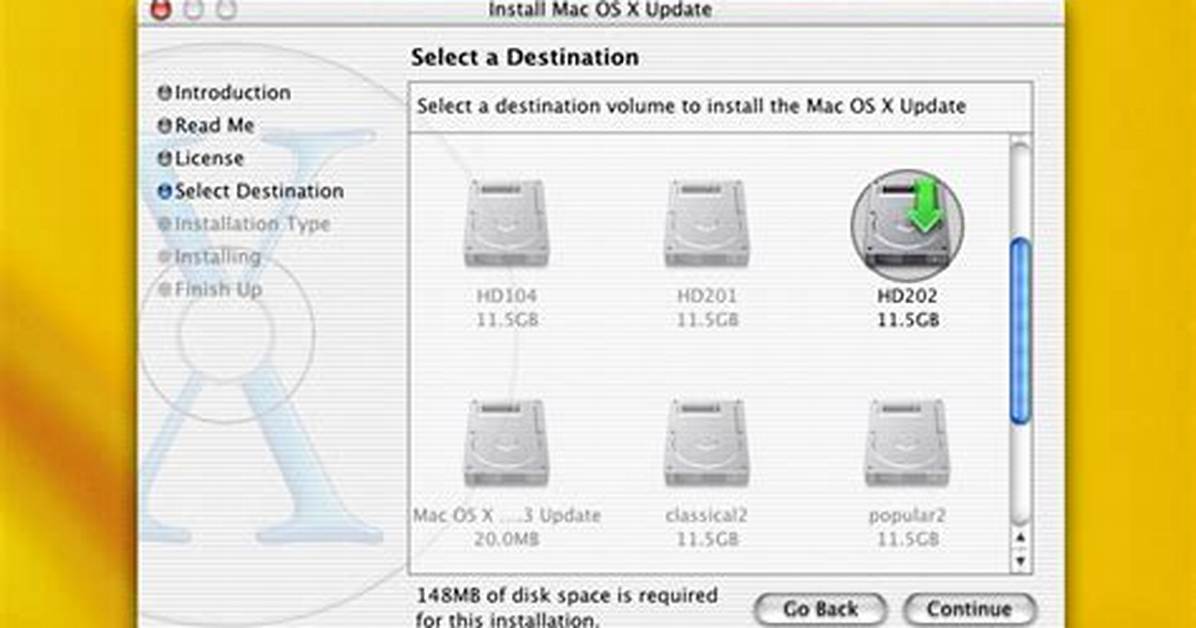Select the popular2 drive icon
This screenshot has height=628, width=1196.
pos(907,443)
